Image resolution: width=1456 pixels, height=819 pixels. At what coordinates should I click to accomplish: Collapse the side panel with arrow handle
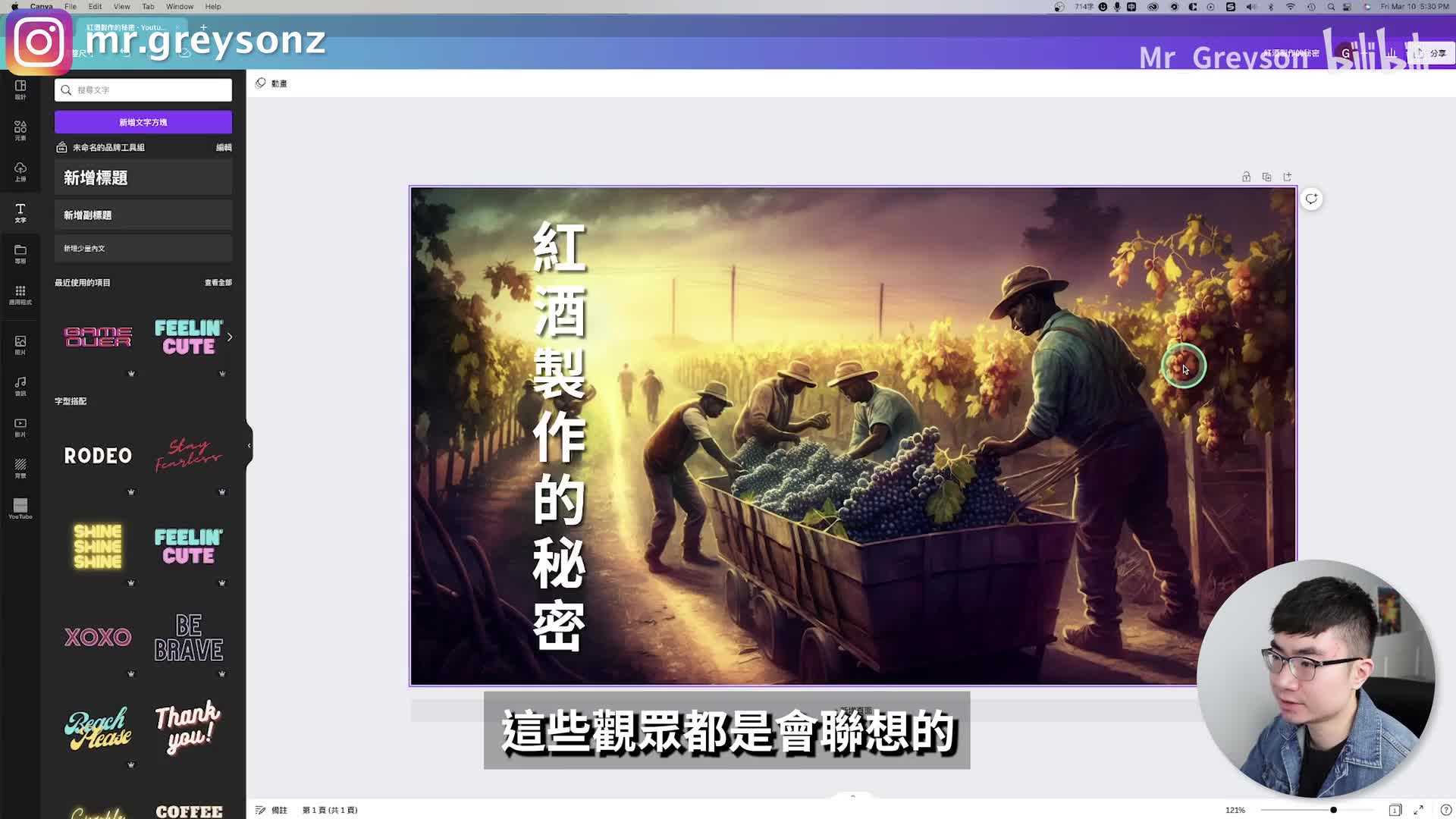pyautogui.click(x=249, y=446)
